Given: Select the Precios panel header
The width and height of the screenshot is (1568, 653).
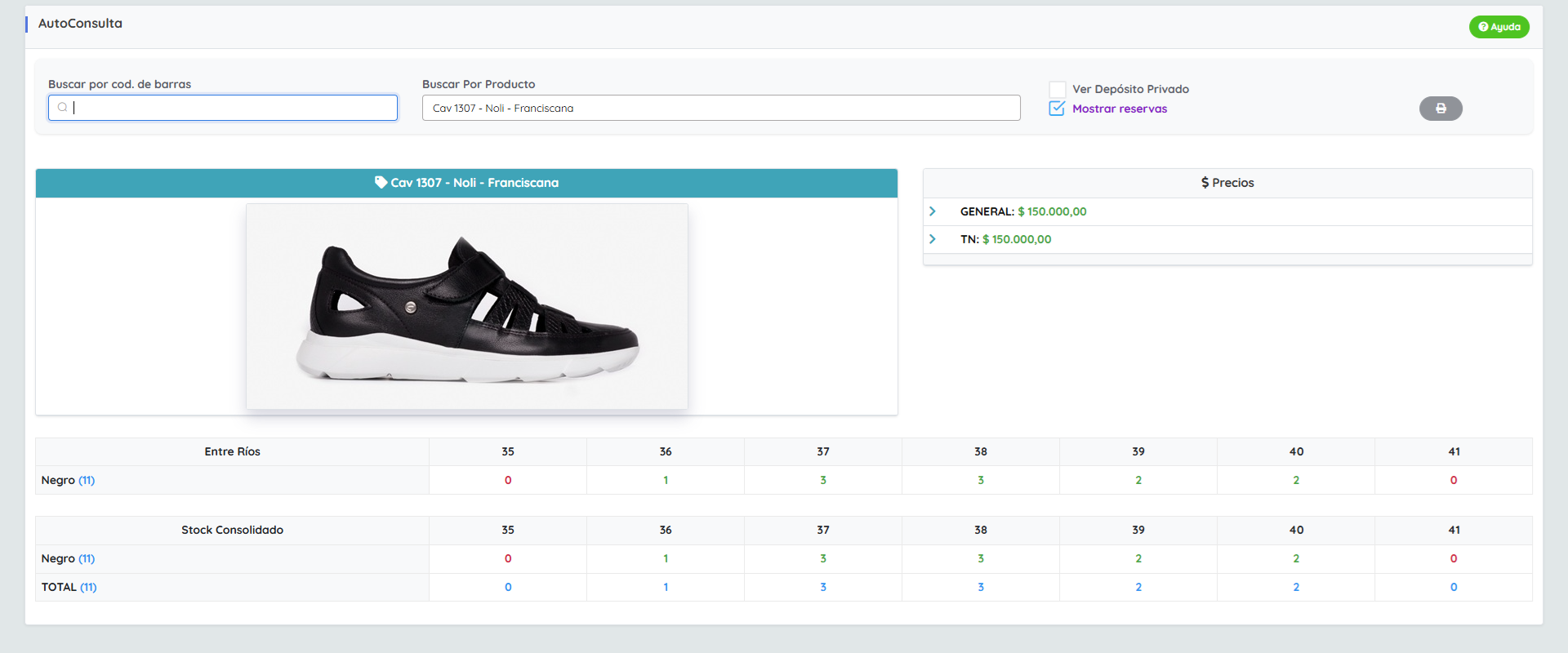Looking at the screenshot, I should (x=1227, y=183).
